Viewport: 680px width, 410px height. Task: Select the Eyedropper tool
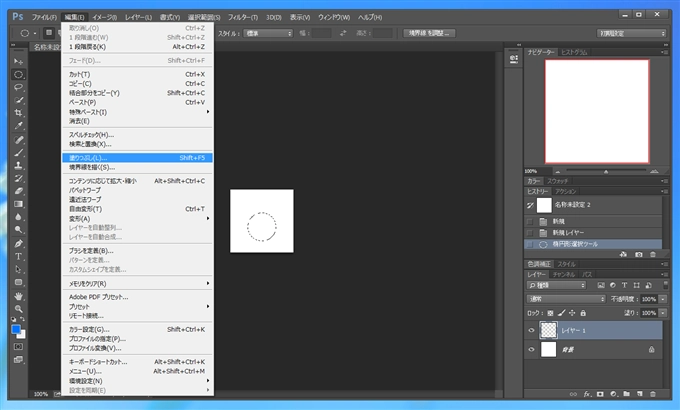pyautogui.click(x=18, y=126)
